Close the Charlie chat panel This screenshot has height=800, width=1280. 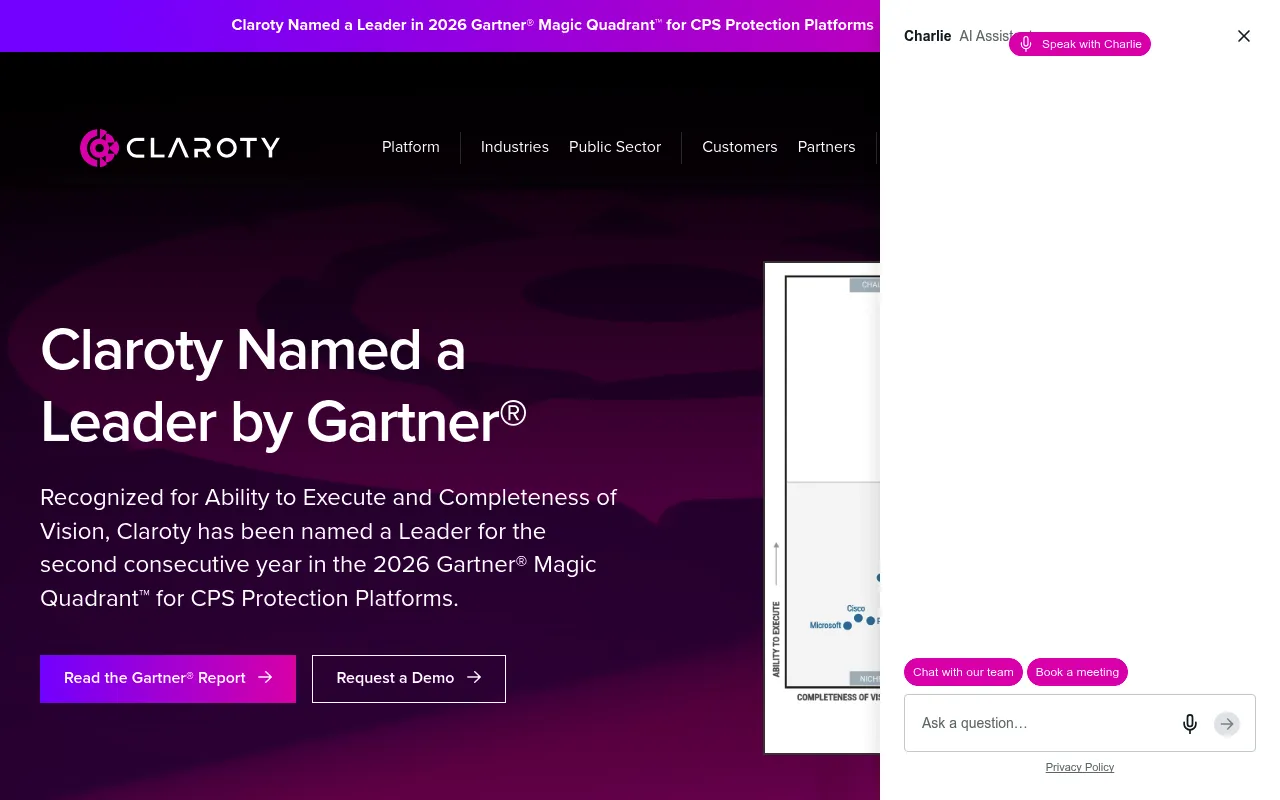(x=1244, y=36)
